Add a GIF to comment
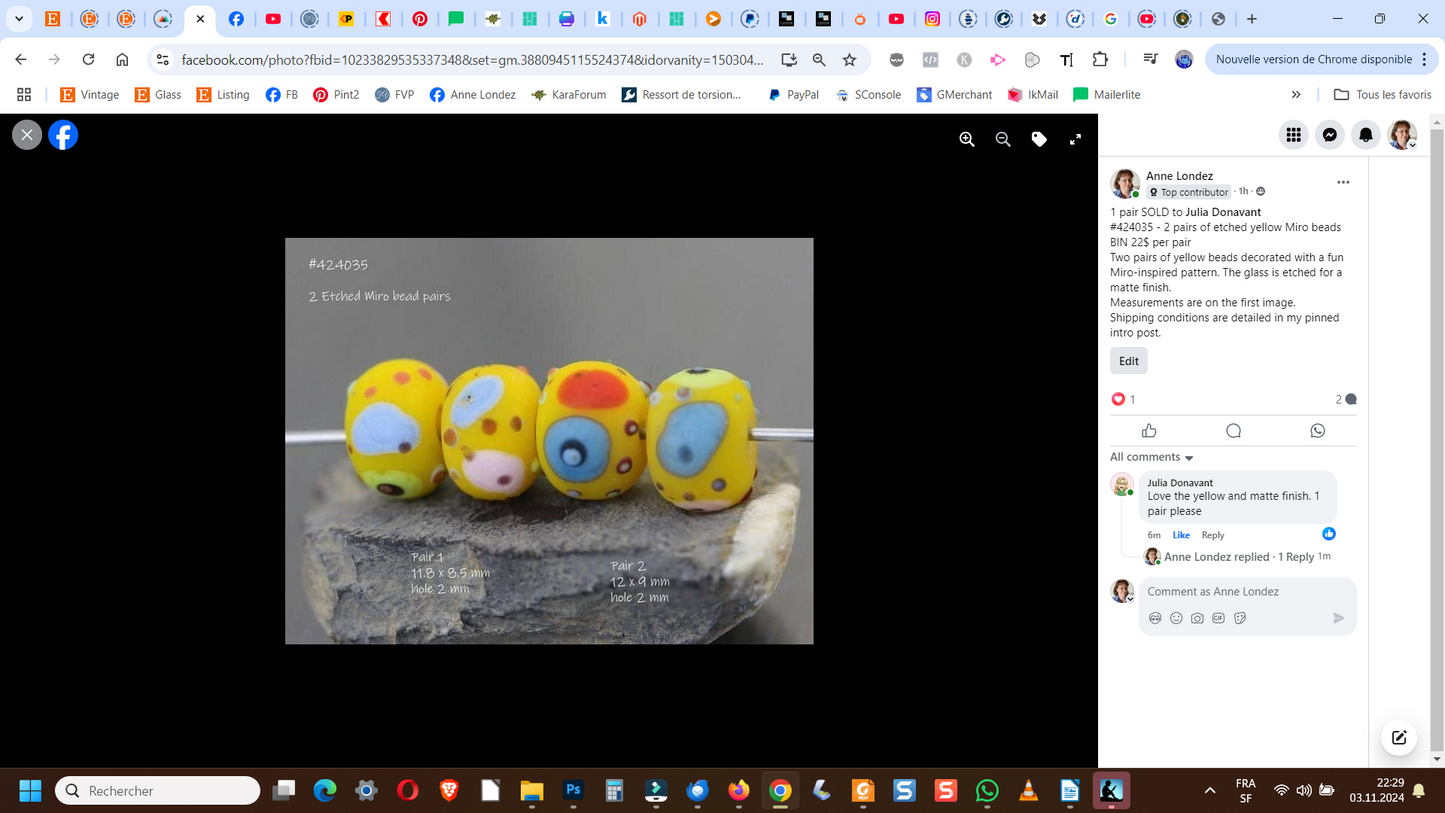The height and width of the screenshot is (813, 1445). (1218, 618)
